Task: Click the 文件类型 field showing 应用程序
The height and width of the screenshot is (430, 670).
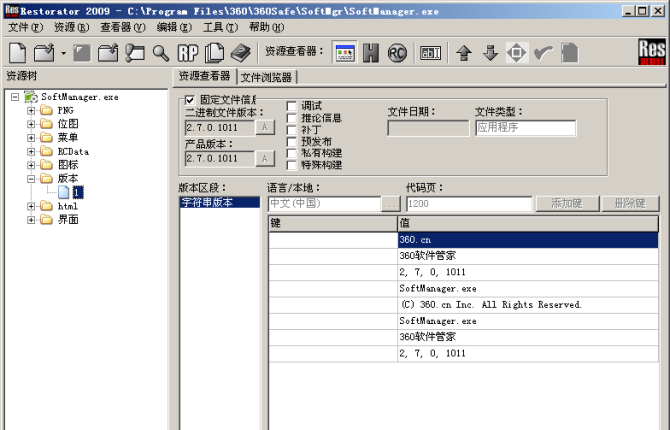Action: pyautogui.click(x=526, y=128)
